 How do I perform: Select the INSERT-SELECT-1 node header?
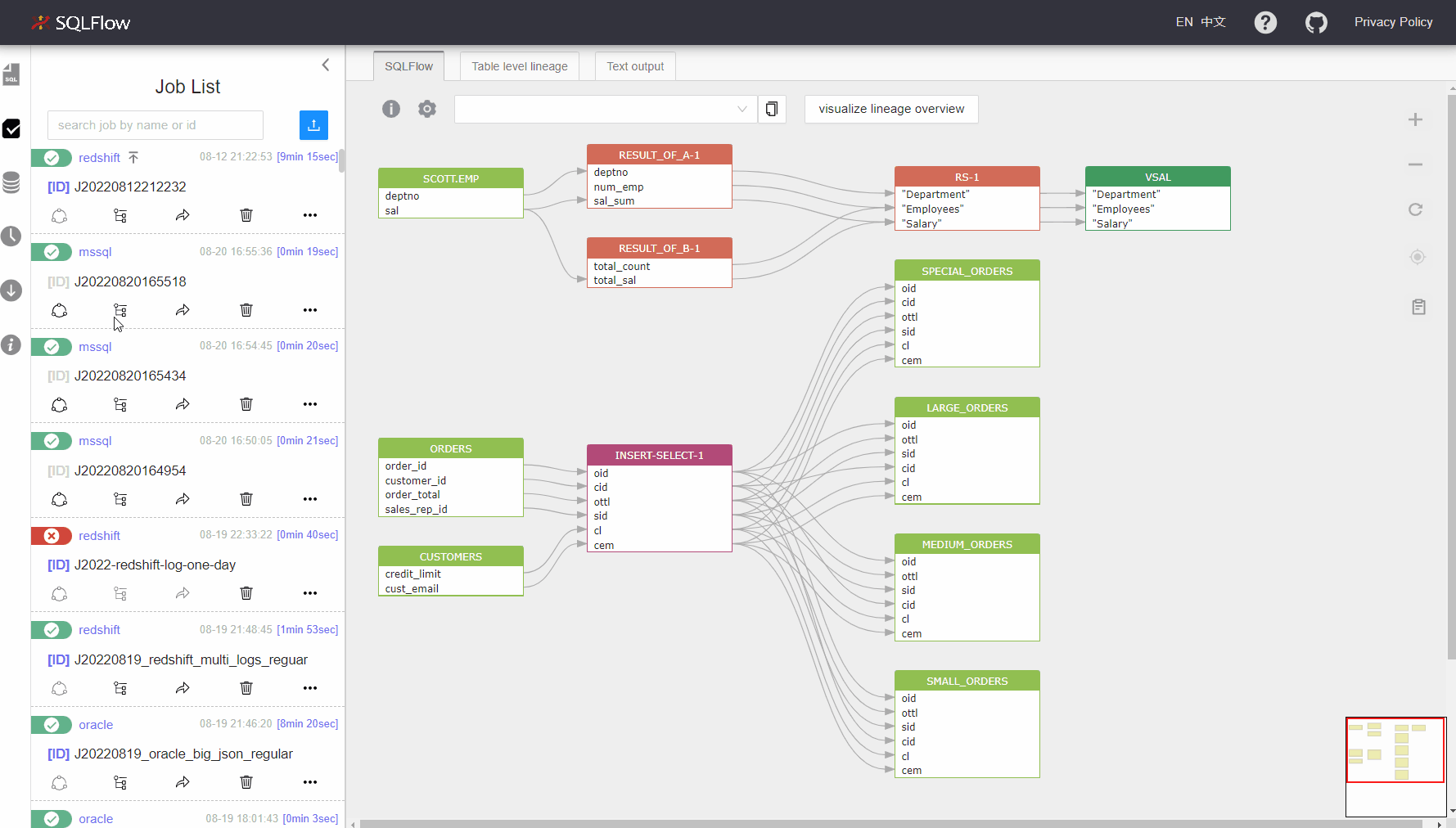click(x=659, y=455)
